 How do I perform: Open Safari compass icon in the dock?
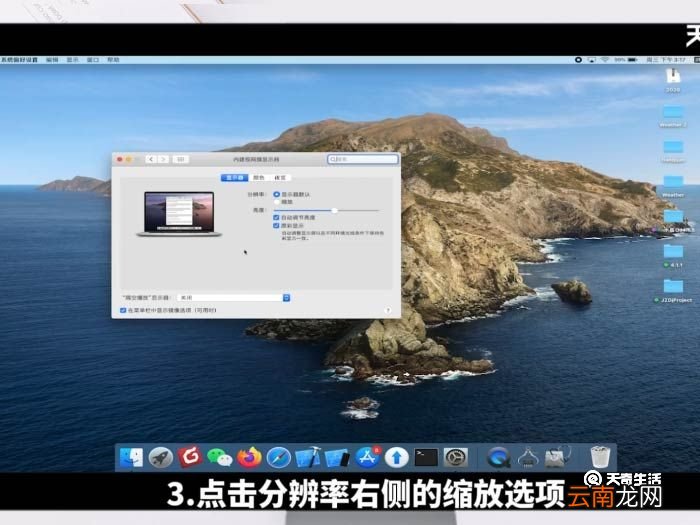coord(279,458)
